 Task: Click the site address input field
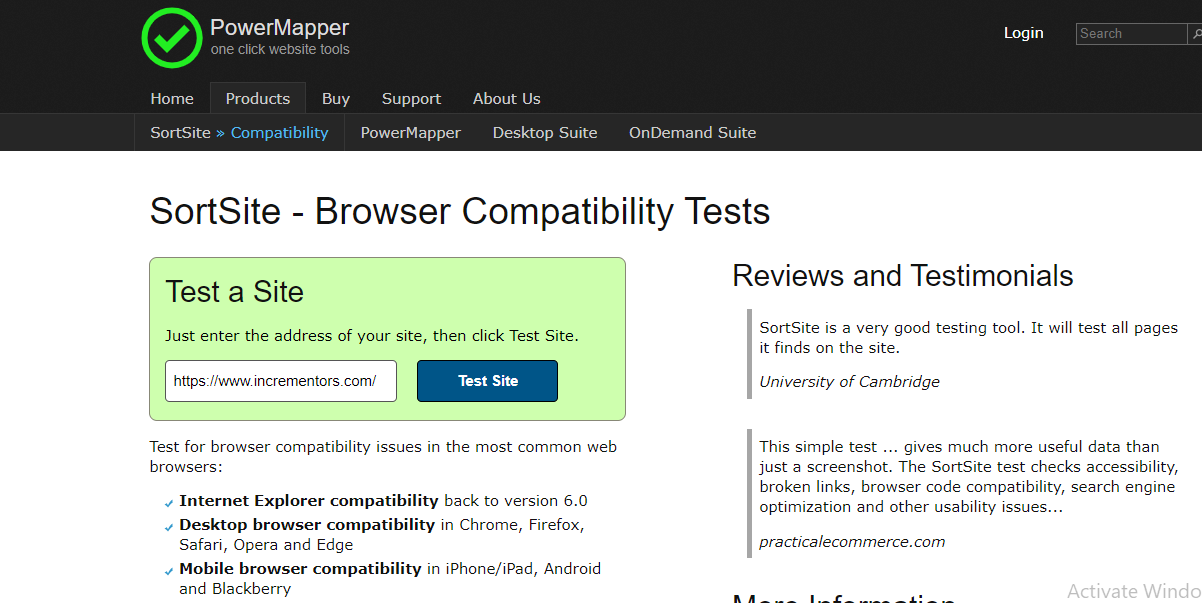point(281,381)
